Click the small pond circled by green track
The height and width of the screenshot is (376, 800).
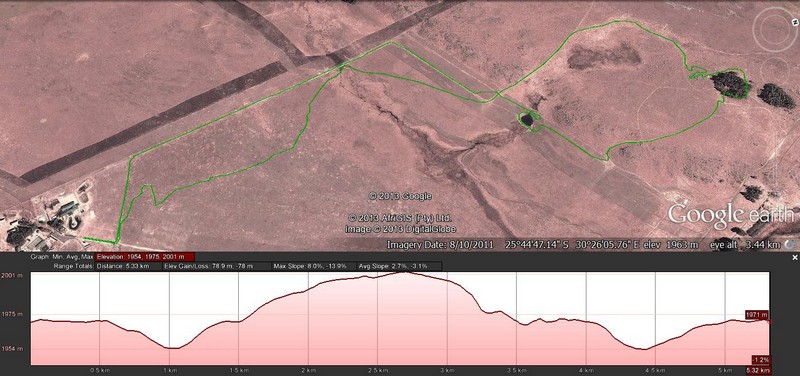(x=527, y=120)
